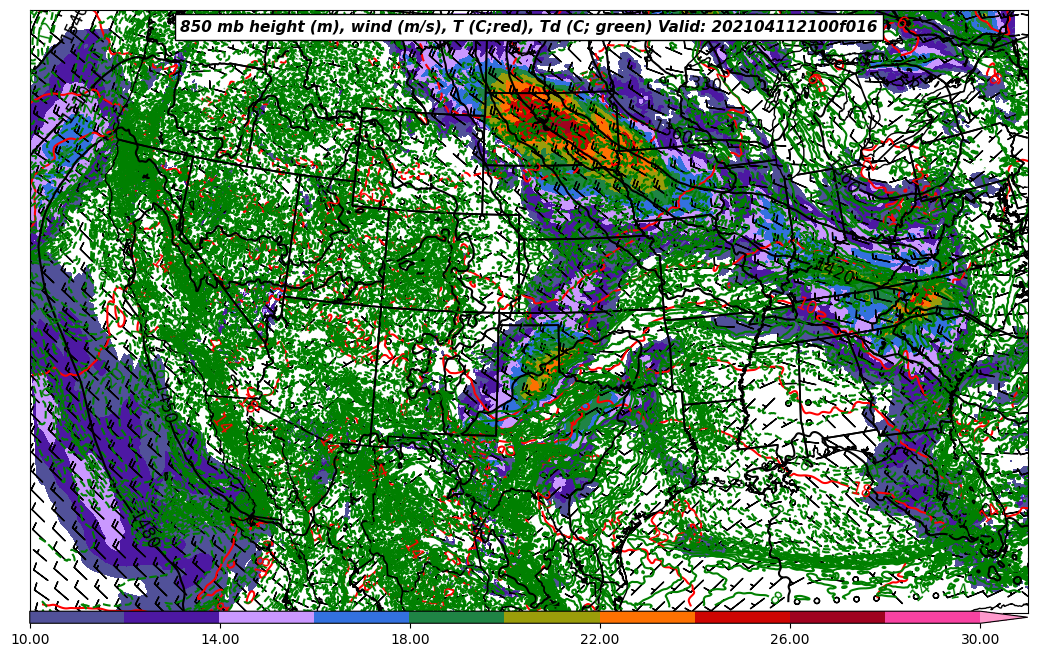The image size is (1037, 657).
Task: Click the 26.00 colorbar tick label
Action: [x=790, y=639]
